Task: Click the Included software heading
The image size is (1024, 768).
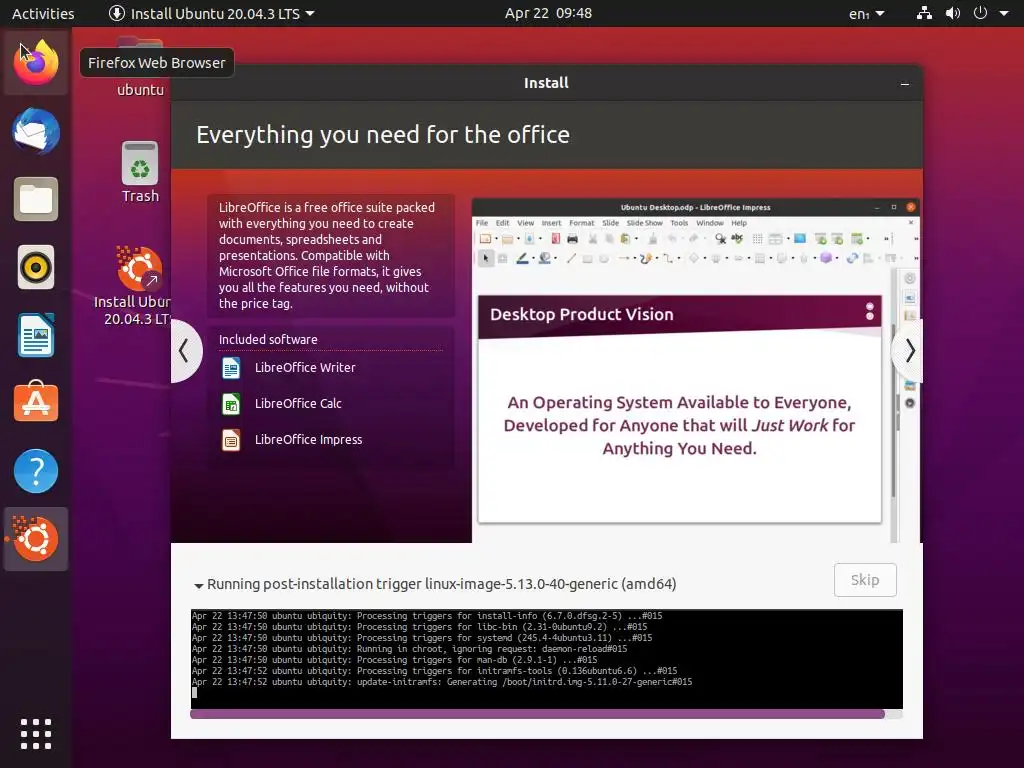Action: 268,340
